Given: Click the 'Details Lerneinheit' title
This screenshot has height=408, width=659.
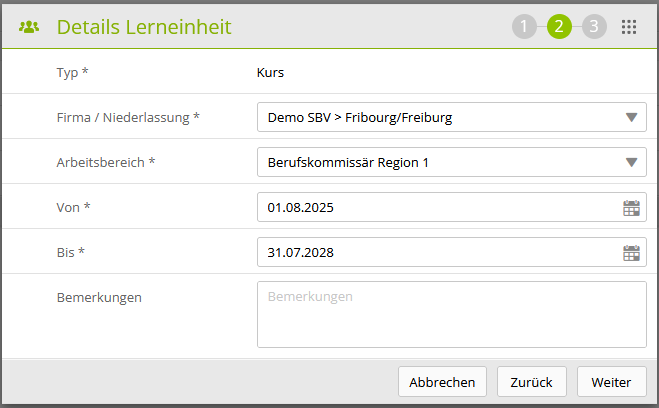Looking at the screenshot, I should (x=144, y=27).
